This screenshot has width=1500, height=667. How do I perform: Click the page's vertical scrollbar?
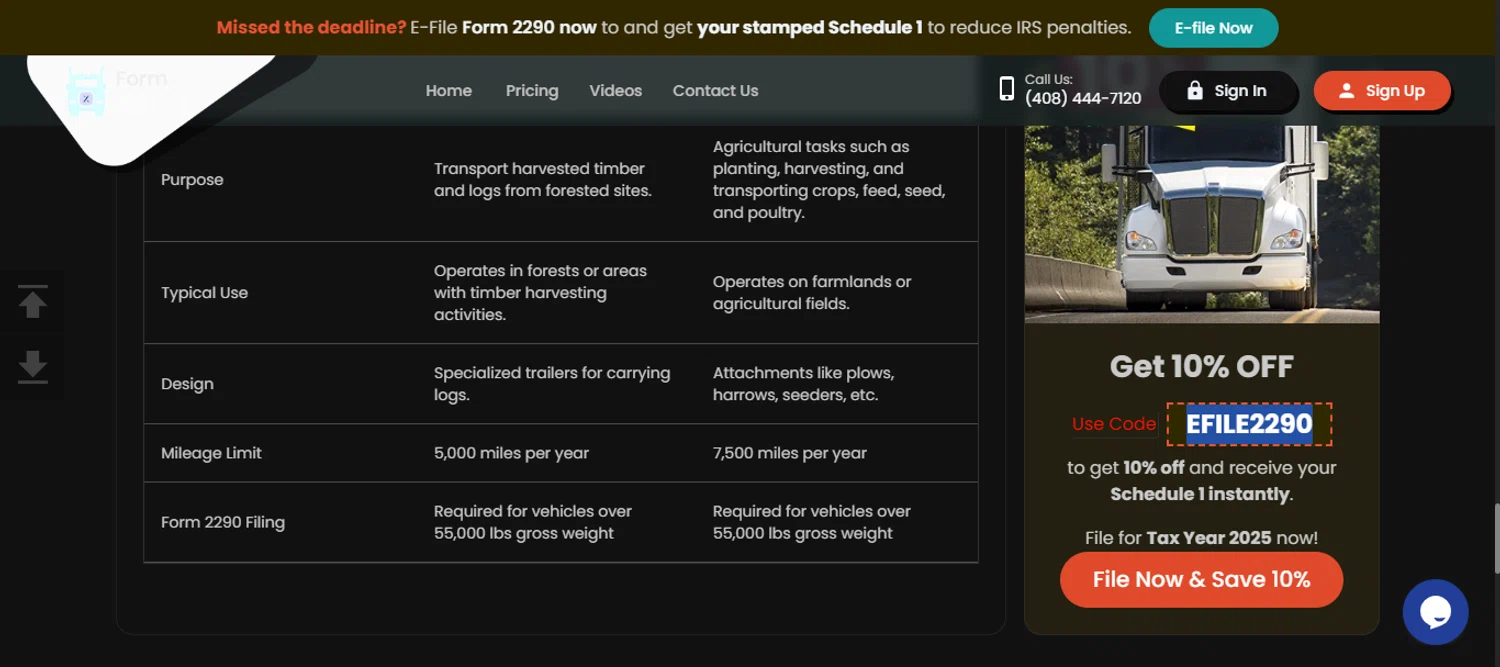click(1494, 540)
